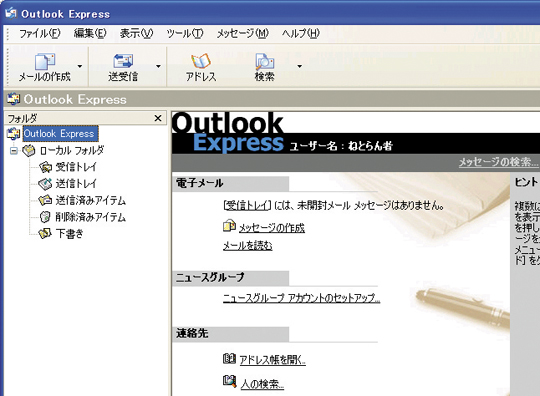Close the フォルダ pane with X
Image resolution: width=540 pixels, height=396 pixels.
158,118
